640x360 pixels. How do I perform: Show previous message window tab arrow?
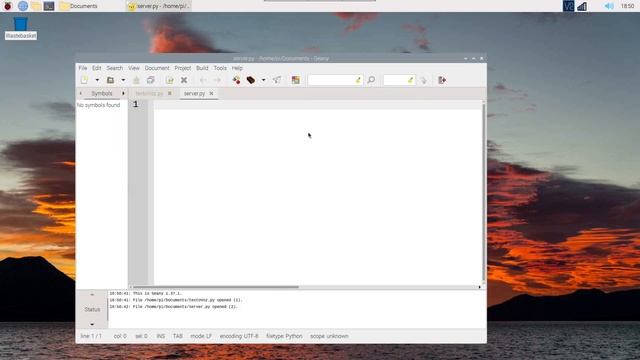(92, 294)
